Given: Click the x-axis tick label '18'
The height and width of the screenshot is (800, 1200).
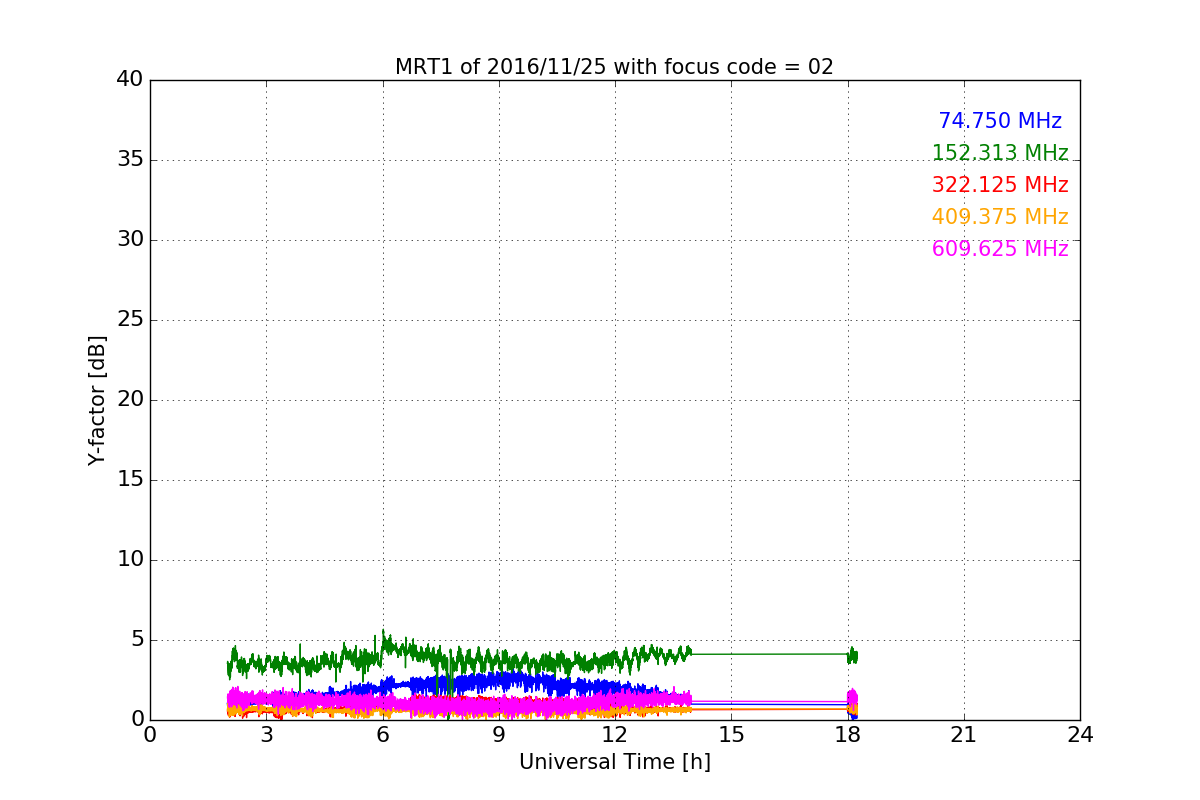Looking at the screenshot, I should 847,735.
